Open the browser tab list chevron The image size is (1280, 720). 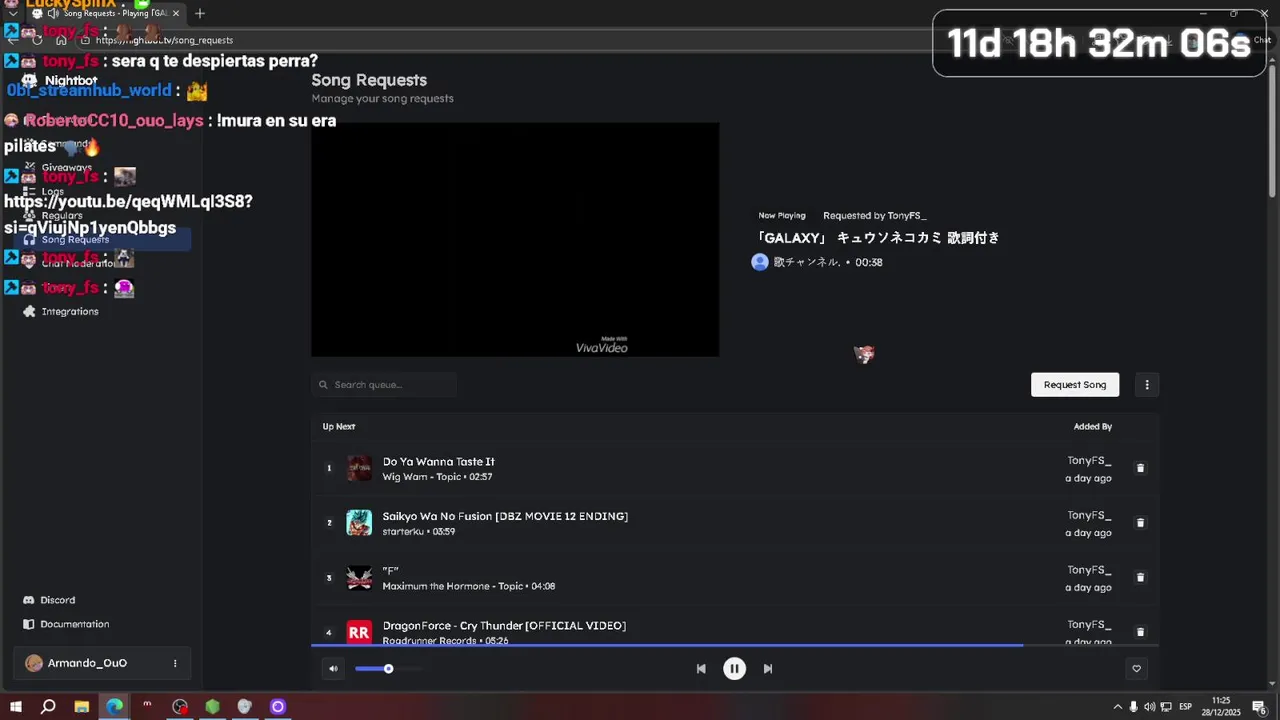13,13
